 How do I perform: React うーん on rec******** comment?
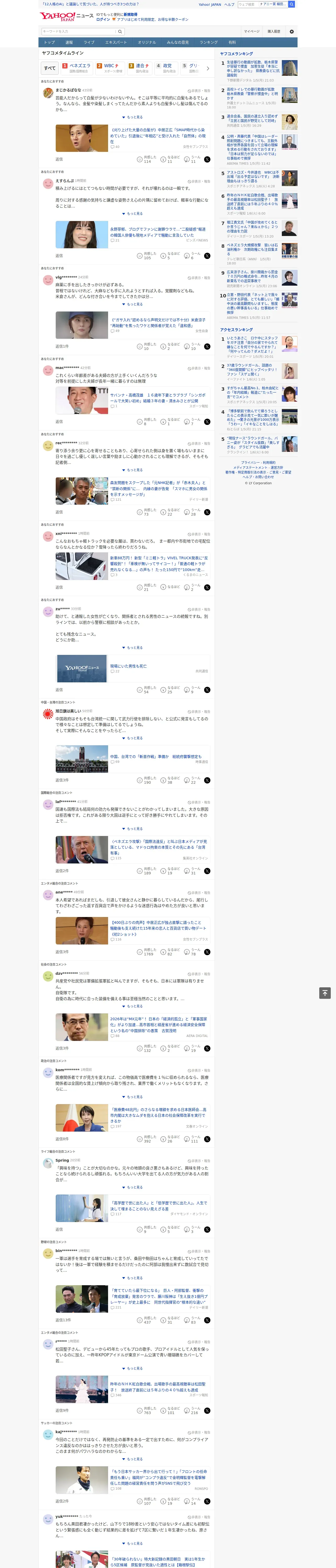coord(192,512)
